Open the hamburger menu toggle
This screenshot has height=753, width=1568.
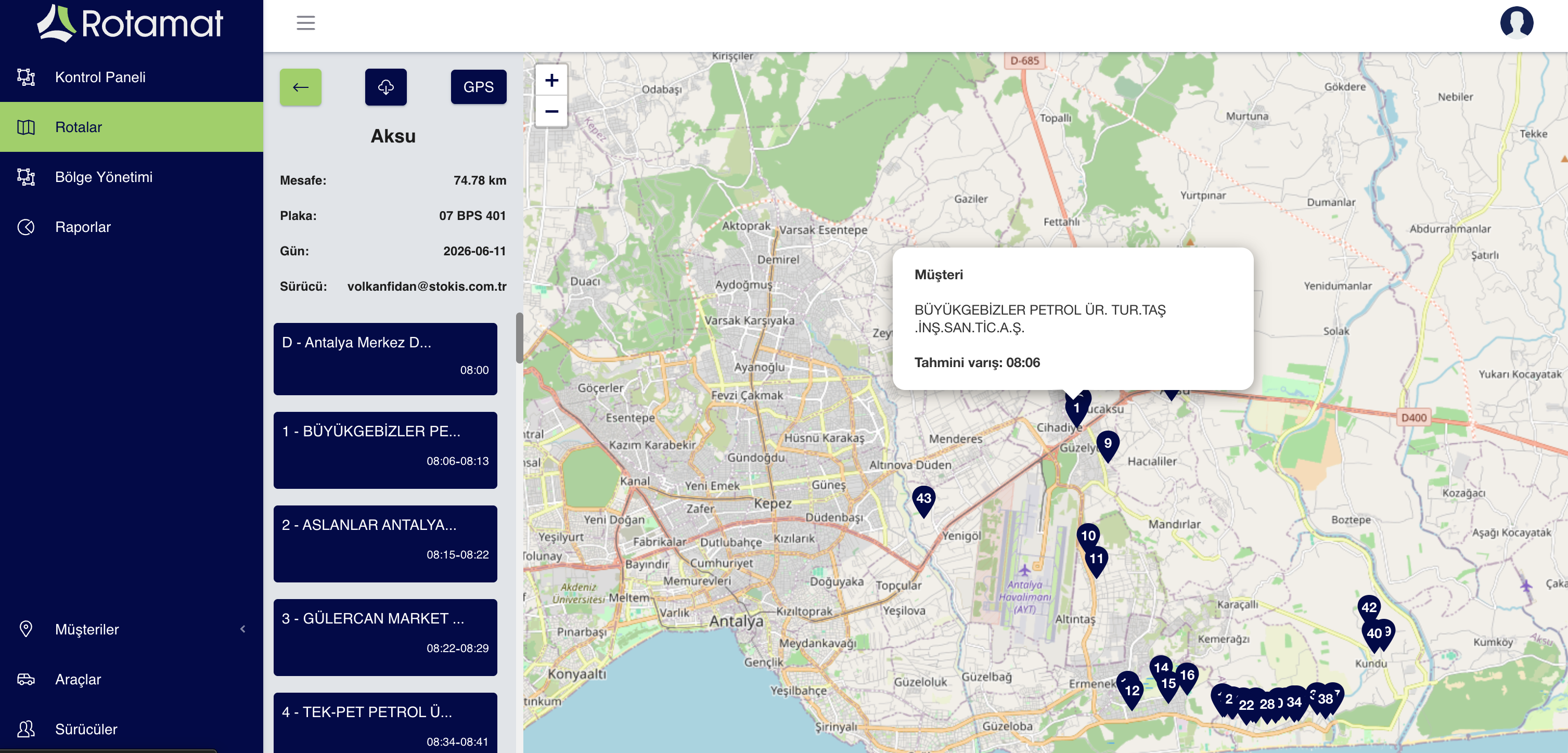click(305, 23)
